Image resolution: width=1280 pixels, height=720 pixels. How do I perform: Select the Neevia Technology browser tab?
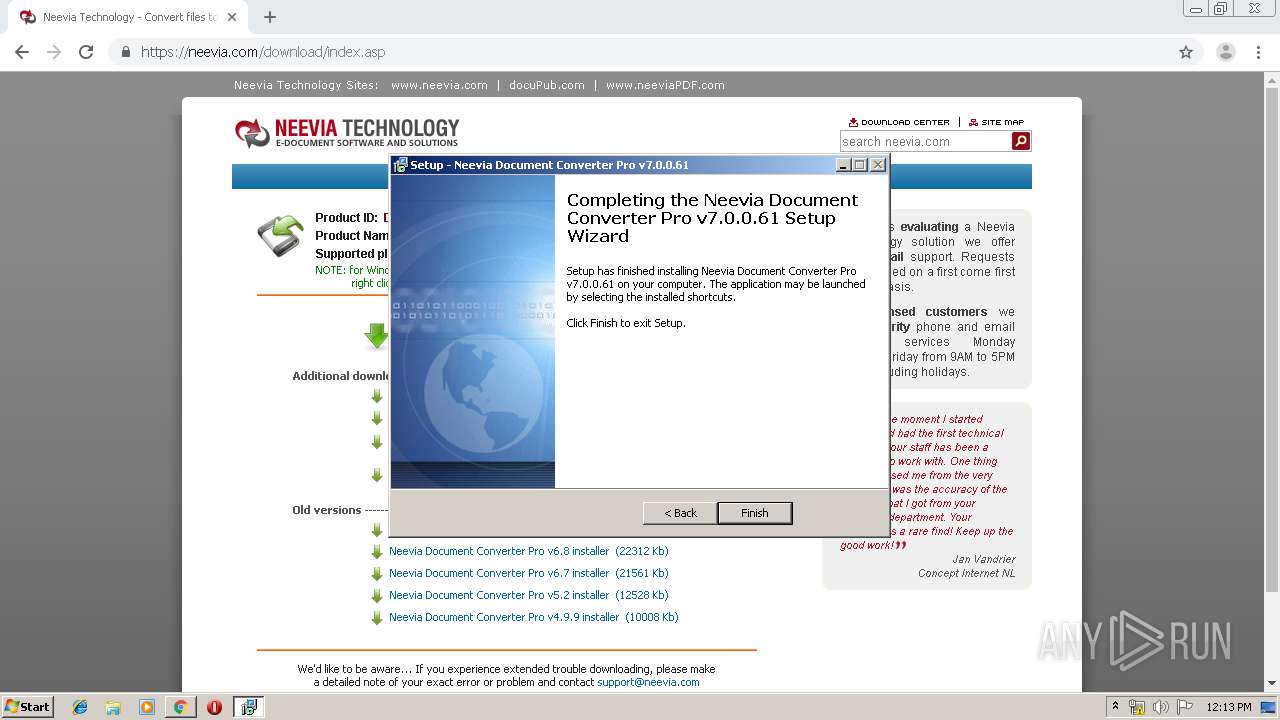128,17
